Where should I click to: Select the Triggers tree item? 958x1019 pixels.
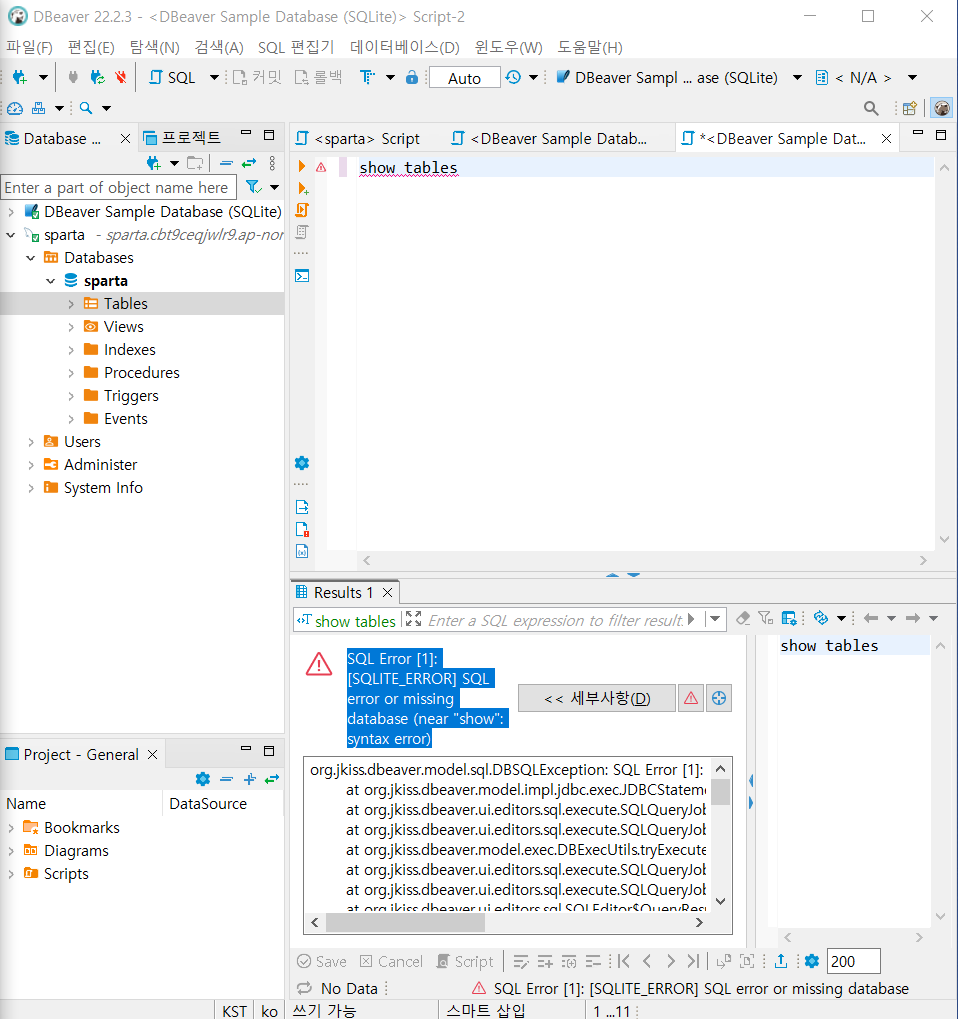coord(131,396)
